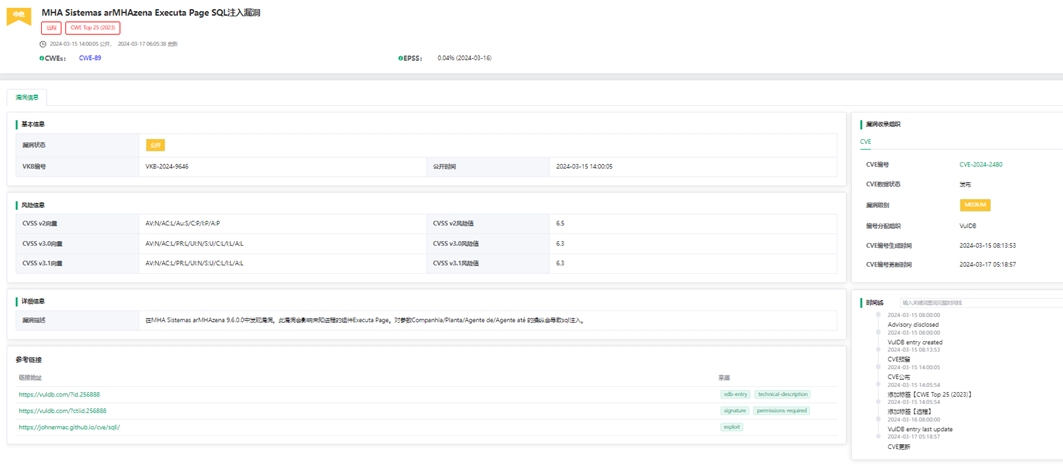Open the vuldb.com/?ctiid.256888 reference link
Screen dimensions: 1063x464
tap(62, 410)
